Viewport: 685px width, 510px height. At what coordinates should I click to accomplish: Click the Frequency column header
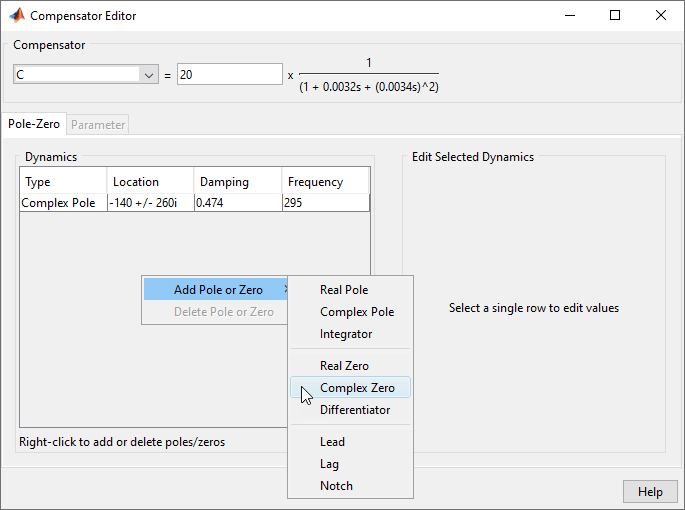click(x=325, y=182)
